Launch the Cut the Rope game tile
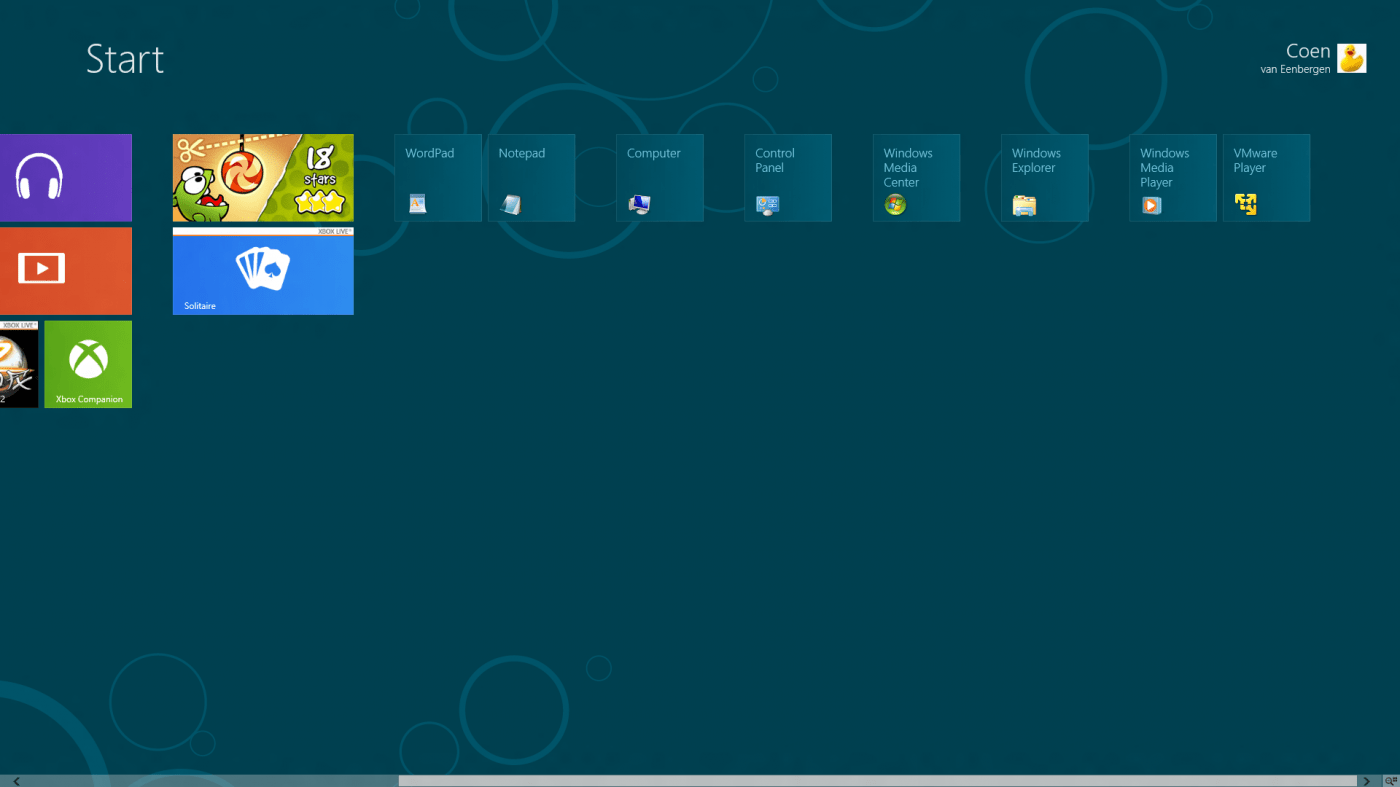Viewport: 1400px width, 787px height. [263, 178]
